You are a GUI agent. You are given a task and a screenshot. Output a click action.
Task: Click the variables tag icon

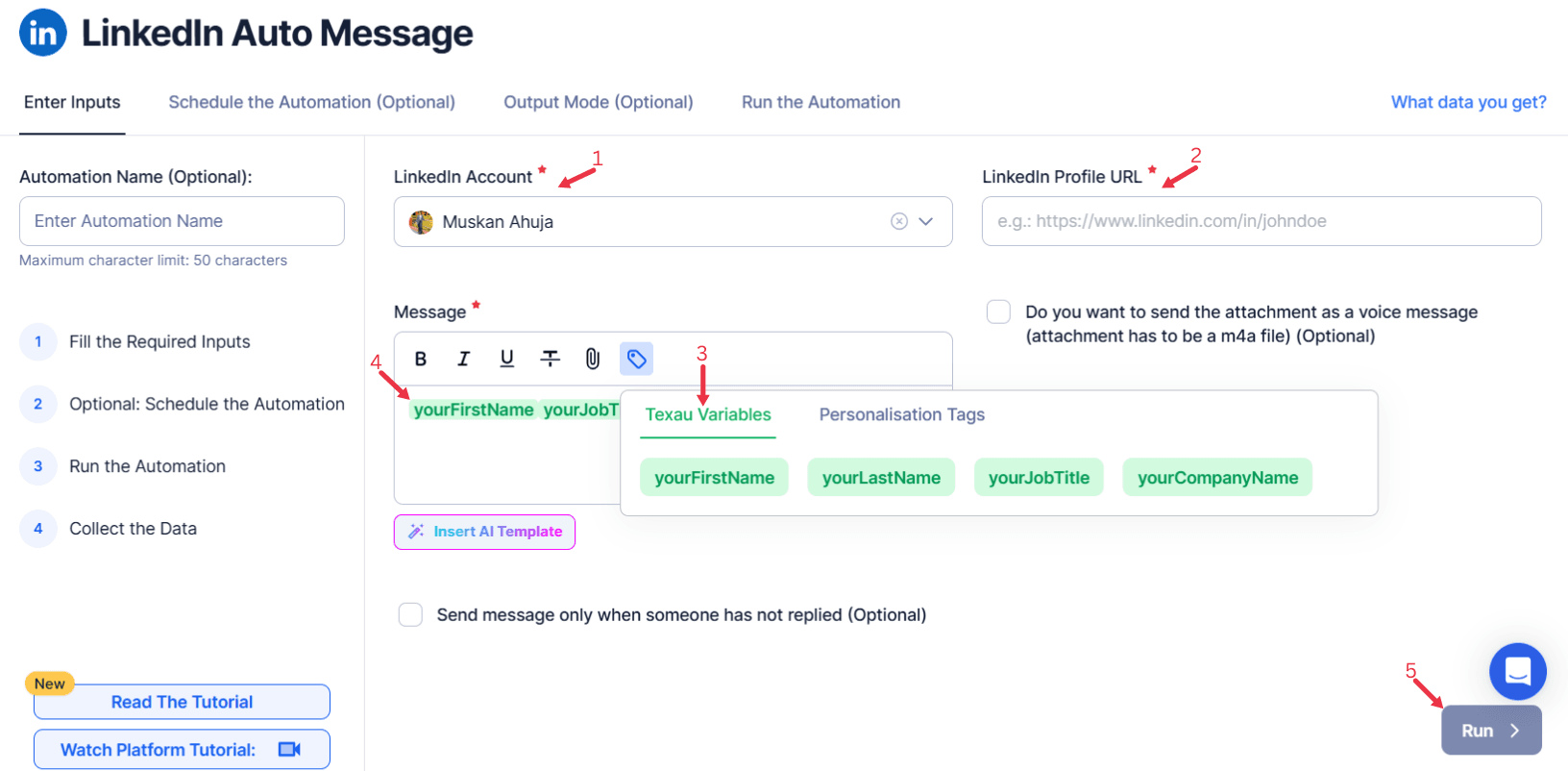pyautogui.click(x=636, y=359)
